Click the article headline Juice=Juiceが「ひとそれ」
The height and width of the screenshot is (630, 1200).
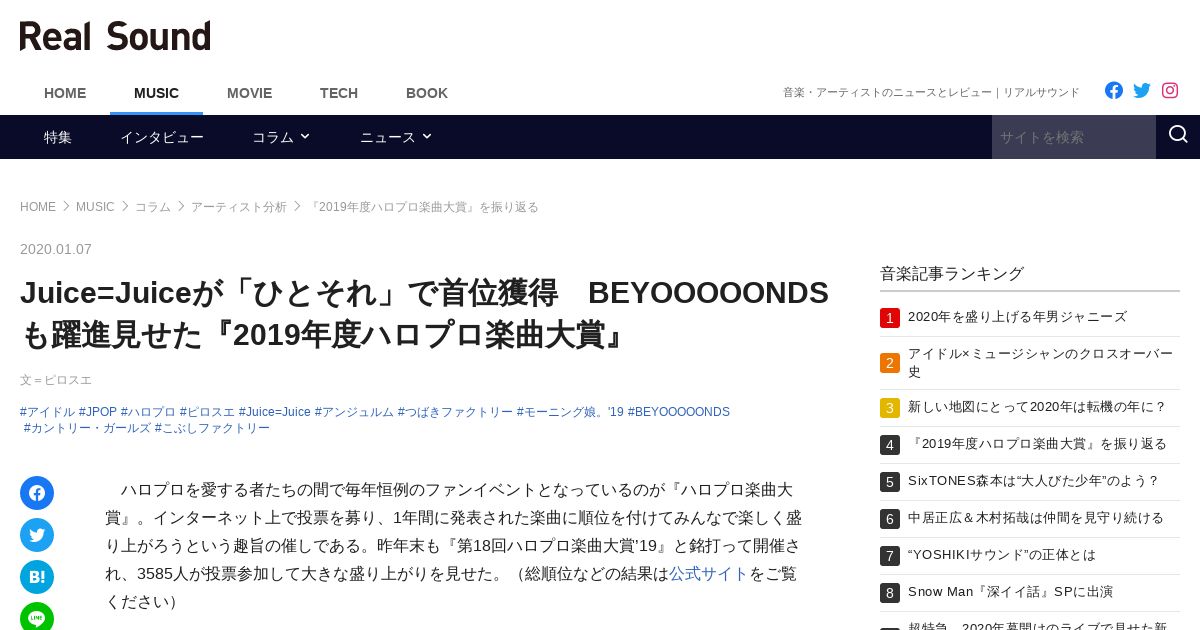[424, 313]
